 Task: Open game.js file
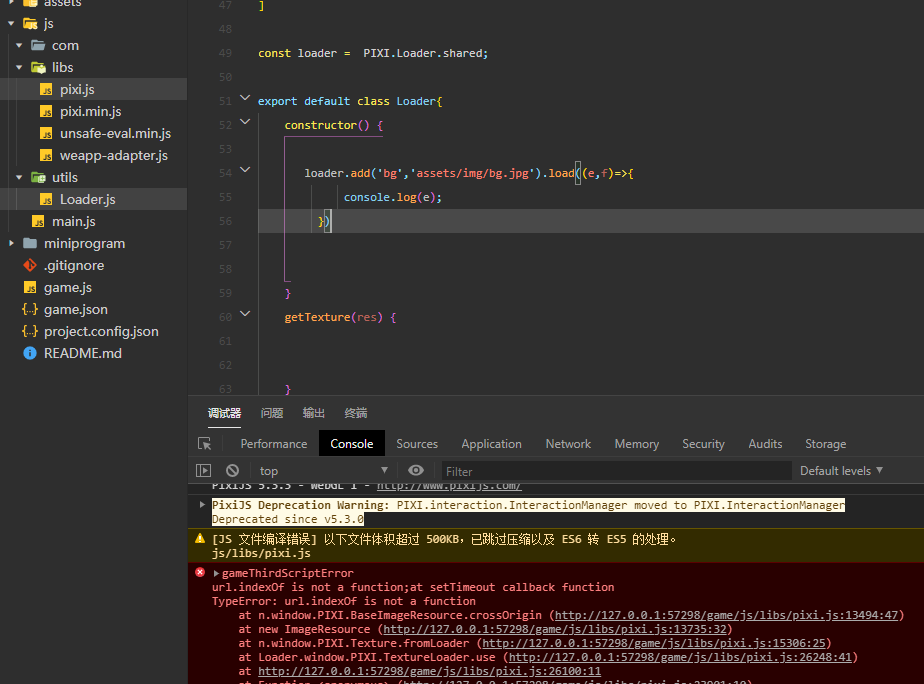(x=68, y=288)
